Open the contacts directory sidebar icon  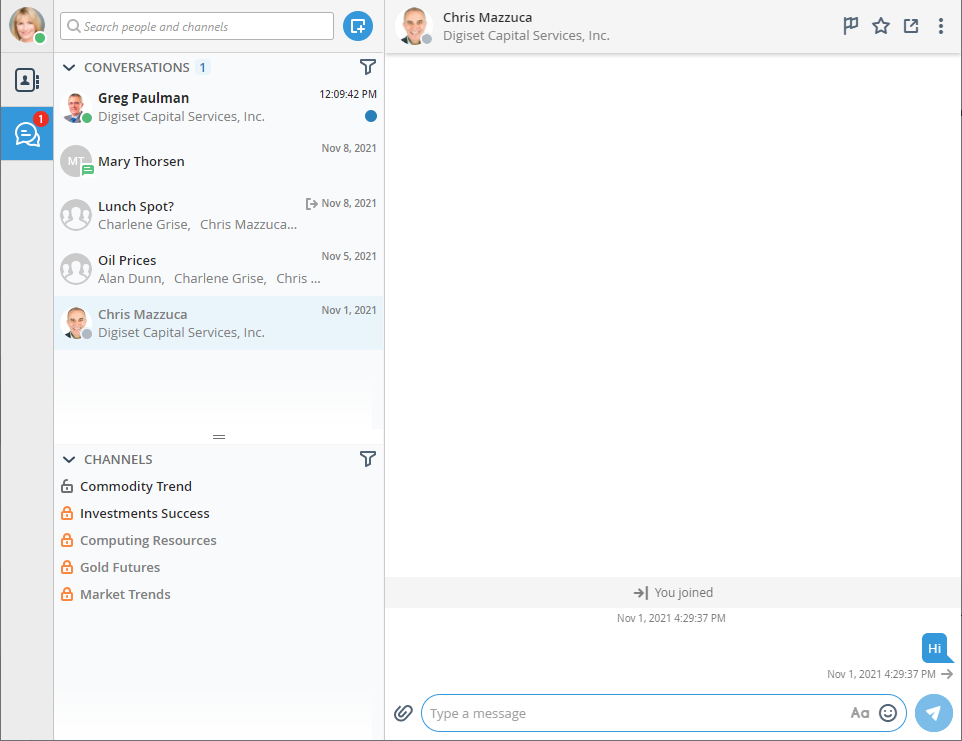(27, 81)
